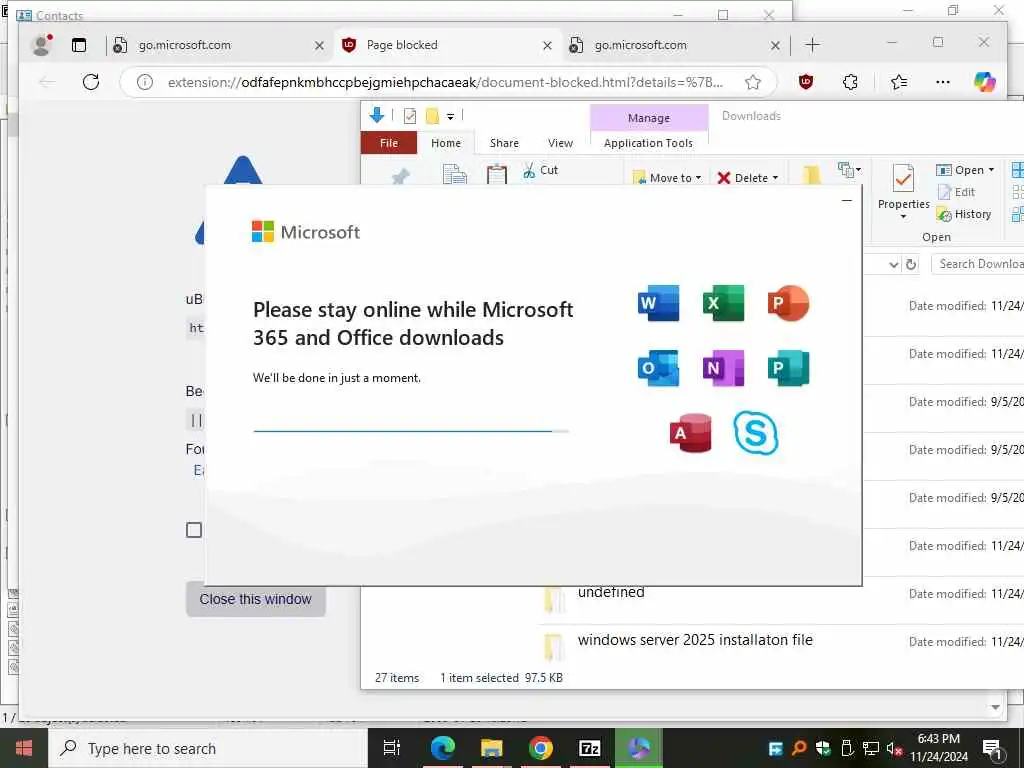Refresh the Edge page
The width and height of the screenshot is (1024, 768).
pos(91,82)
